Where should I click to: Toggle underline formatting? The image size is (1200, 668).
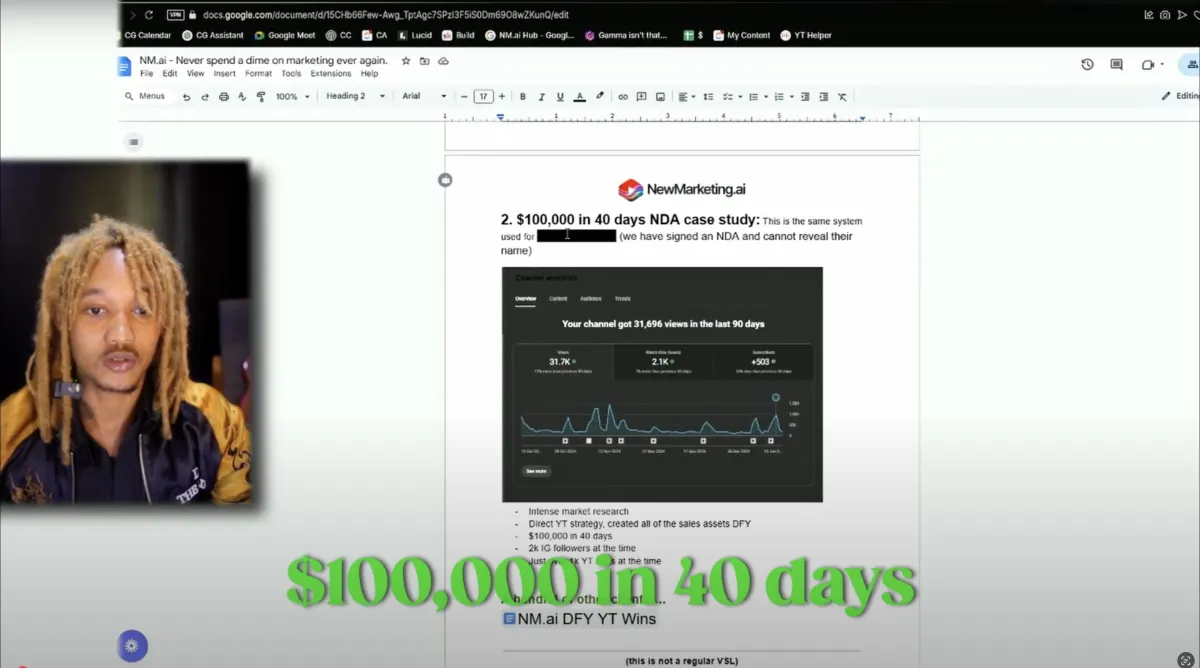pyautogui.click(x=560, y=97)
